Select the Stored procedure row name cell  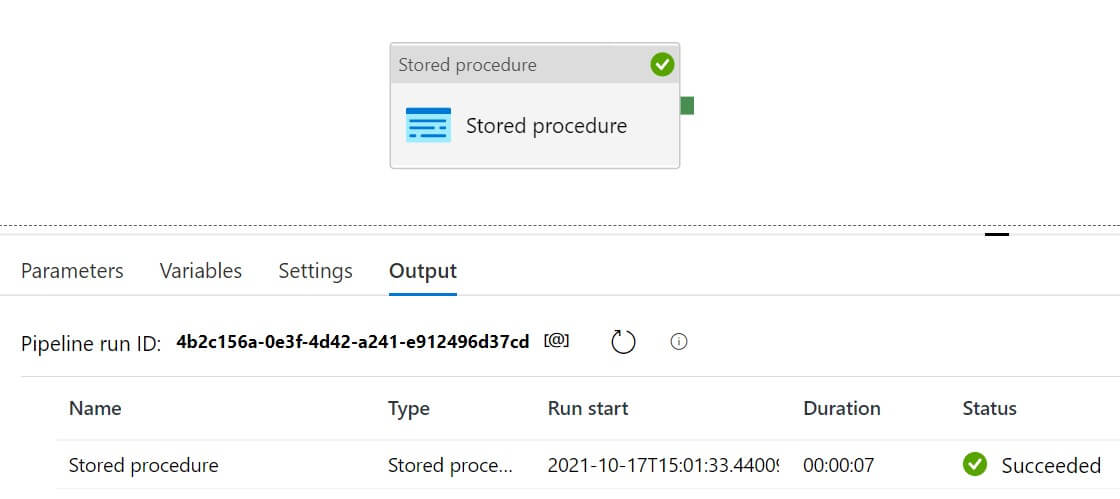[143, 465]
